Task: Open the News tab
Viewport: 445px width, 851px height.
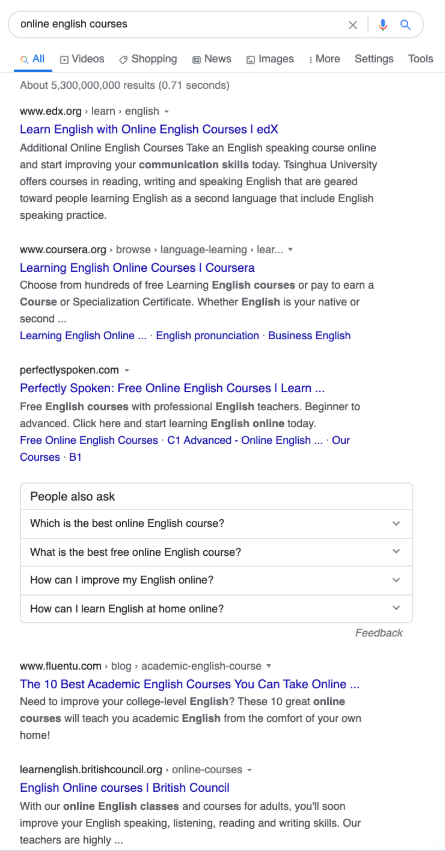Action: click(212, 59)
